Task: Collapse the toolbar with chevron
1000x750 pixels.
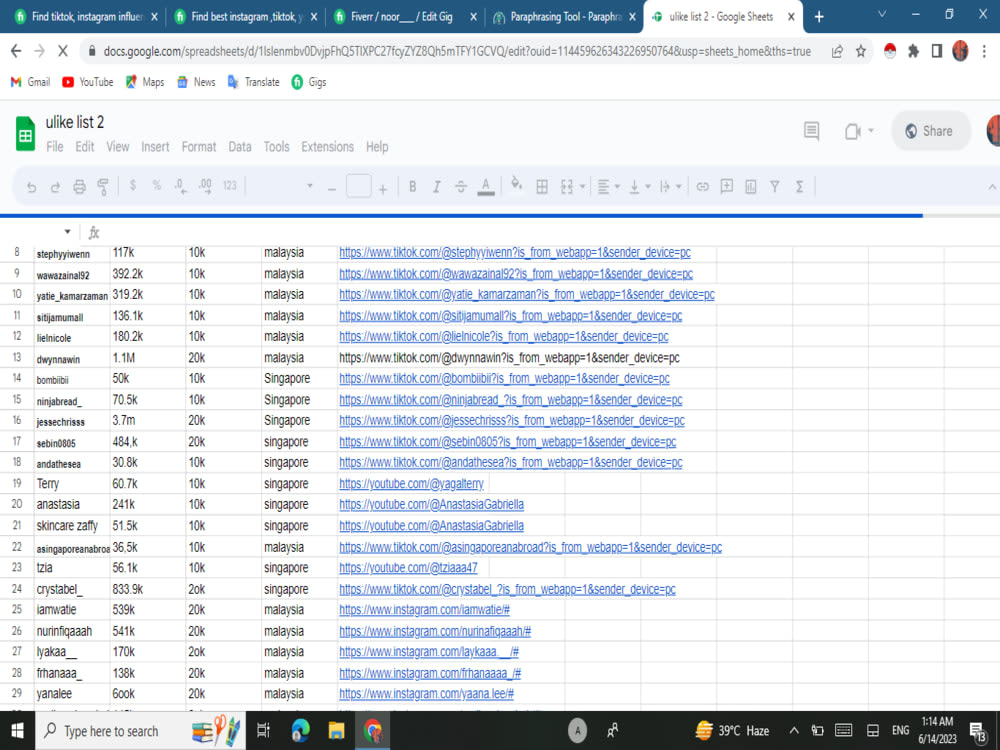Action: click(992, 187)
